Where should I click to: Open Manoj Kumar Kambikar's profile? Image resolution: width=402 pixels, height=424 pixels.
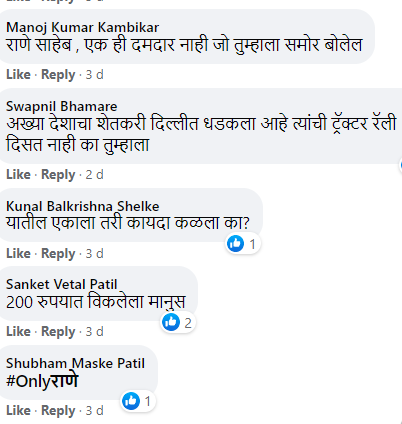pyautogui.click(x=82, y=28)
